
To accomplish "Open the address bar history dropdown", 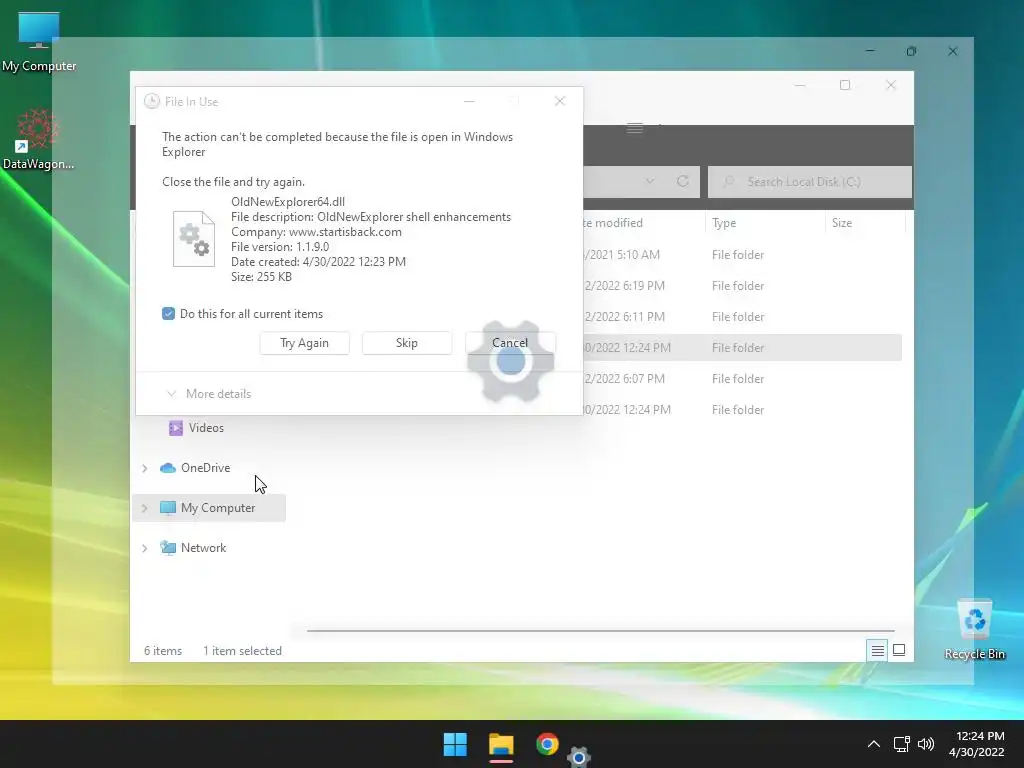I will pos(650,181).
